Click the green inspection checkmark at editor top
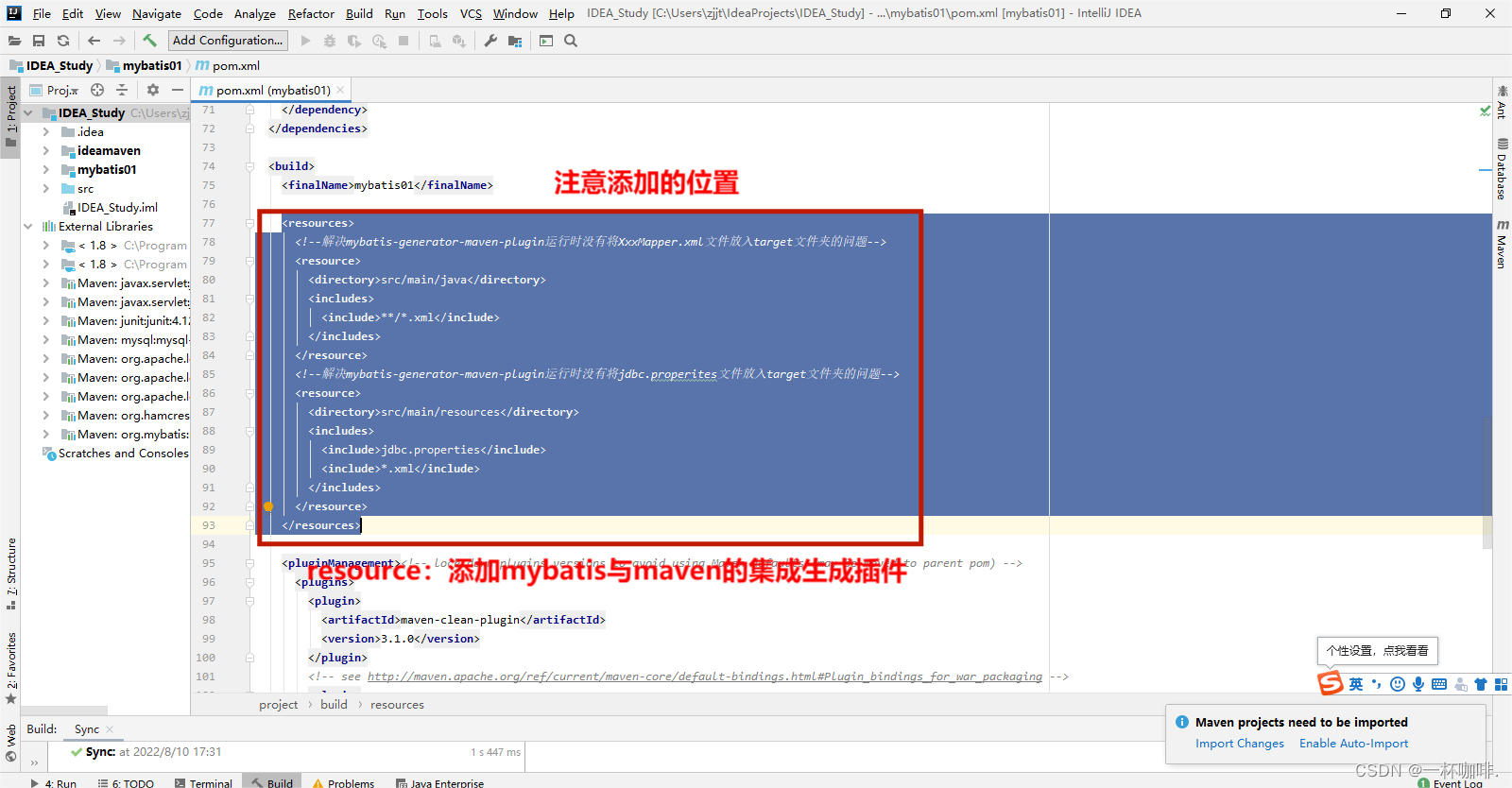 click(x=1486, y=111)
